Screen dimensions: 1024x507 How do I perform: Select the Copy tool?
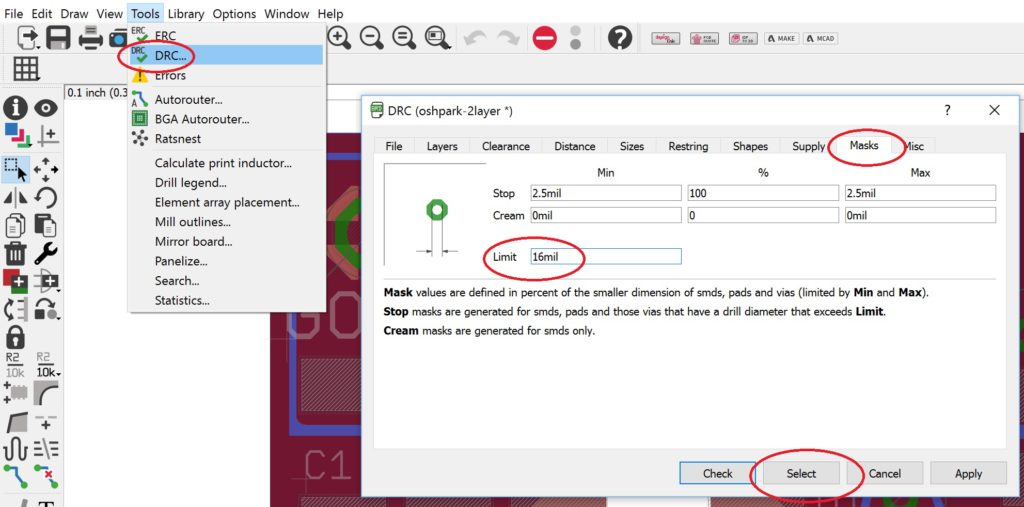pyautogui.click(x=16, y=225)
